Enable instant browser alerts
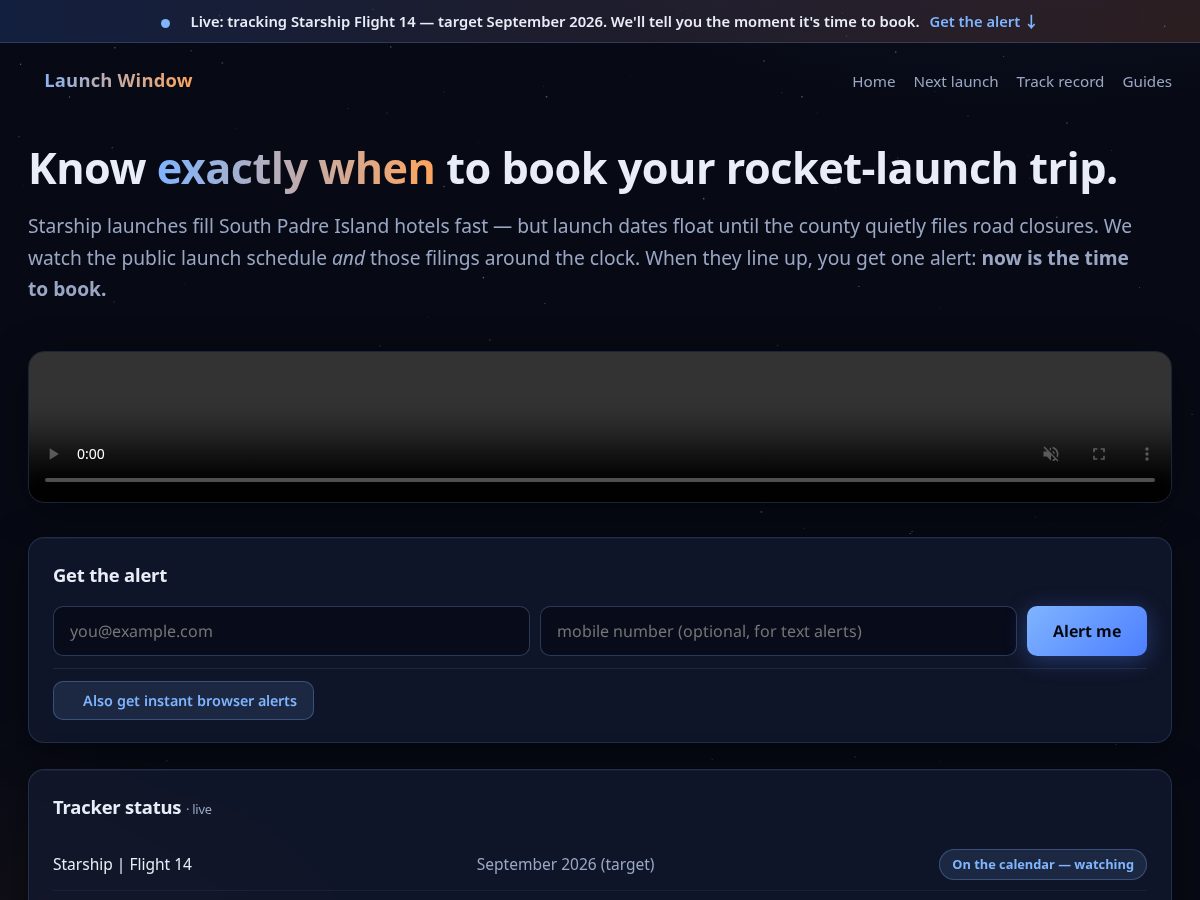 [x=183, y=701]
